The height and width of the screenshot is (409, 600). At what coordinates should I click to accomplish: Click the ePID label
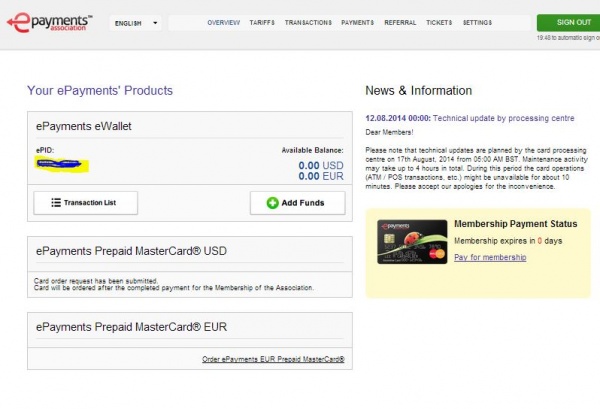pos(45,150)
